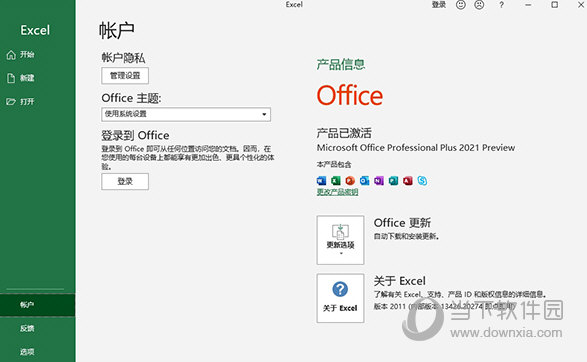The height and width of the screenshot is (362, 587).
Task: Click the folder icon beside 打开
Action: coord(11,101)
